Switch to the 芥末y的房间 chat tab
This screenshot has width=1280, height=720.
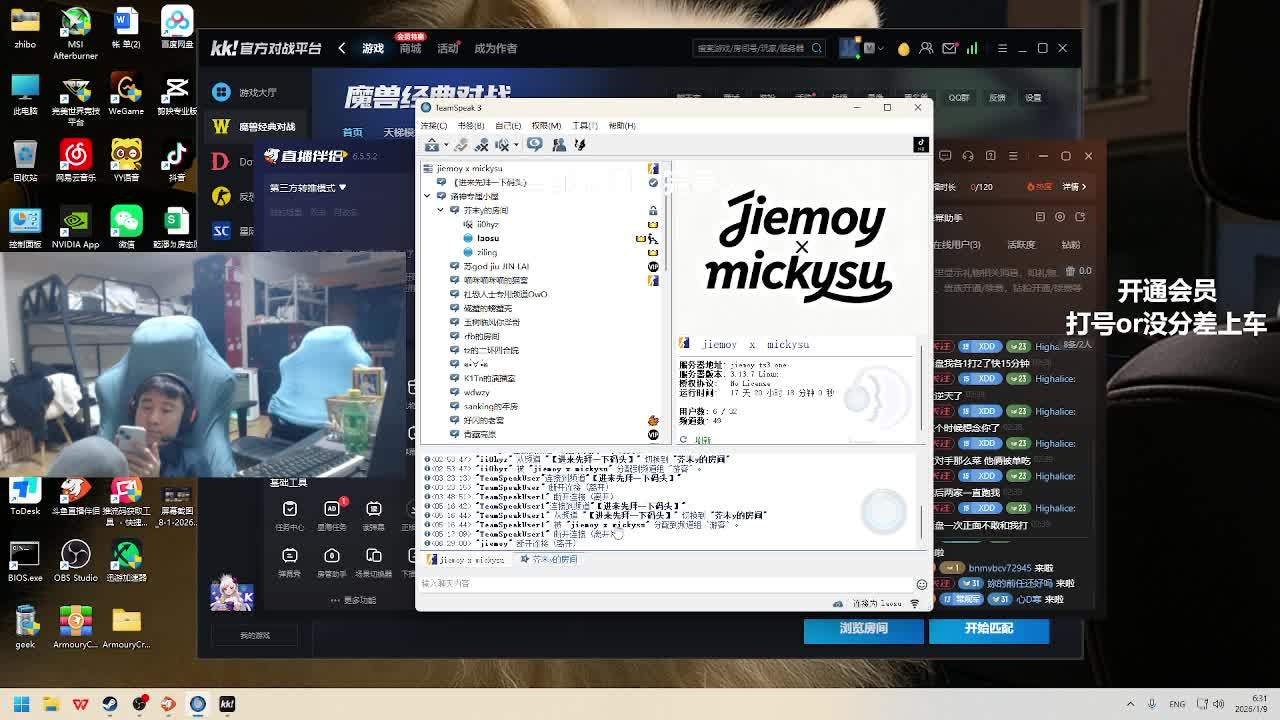[x=549, y=560]
